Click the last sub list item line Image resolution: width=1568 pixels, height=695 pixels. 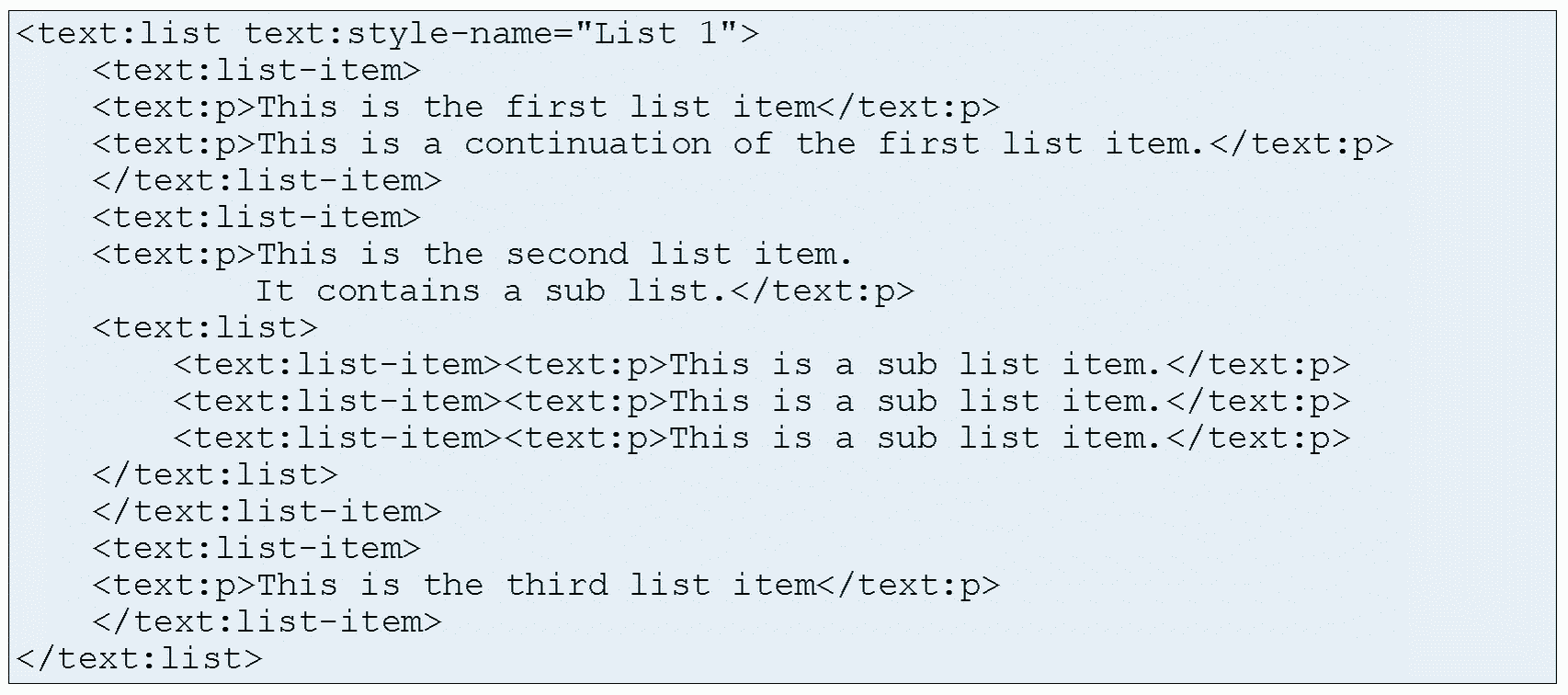pos(761,439)
